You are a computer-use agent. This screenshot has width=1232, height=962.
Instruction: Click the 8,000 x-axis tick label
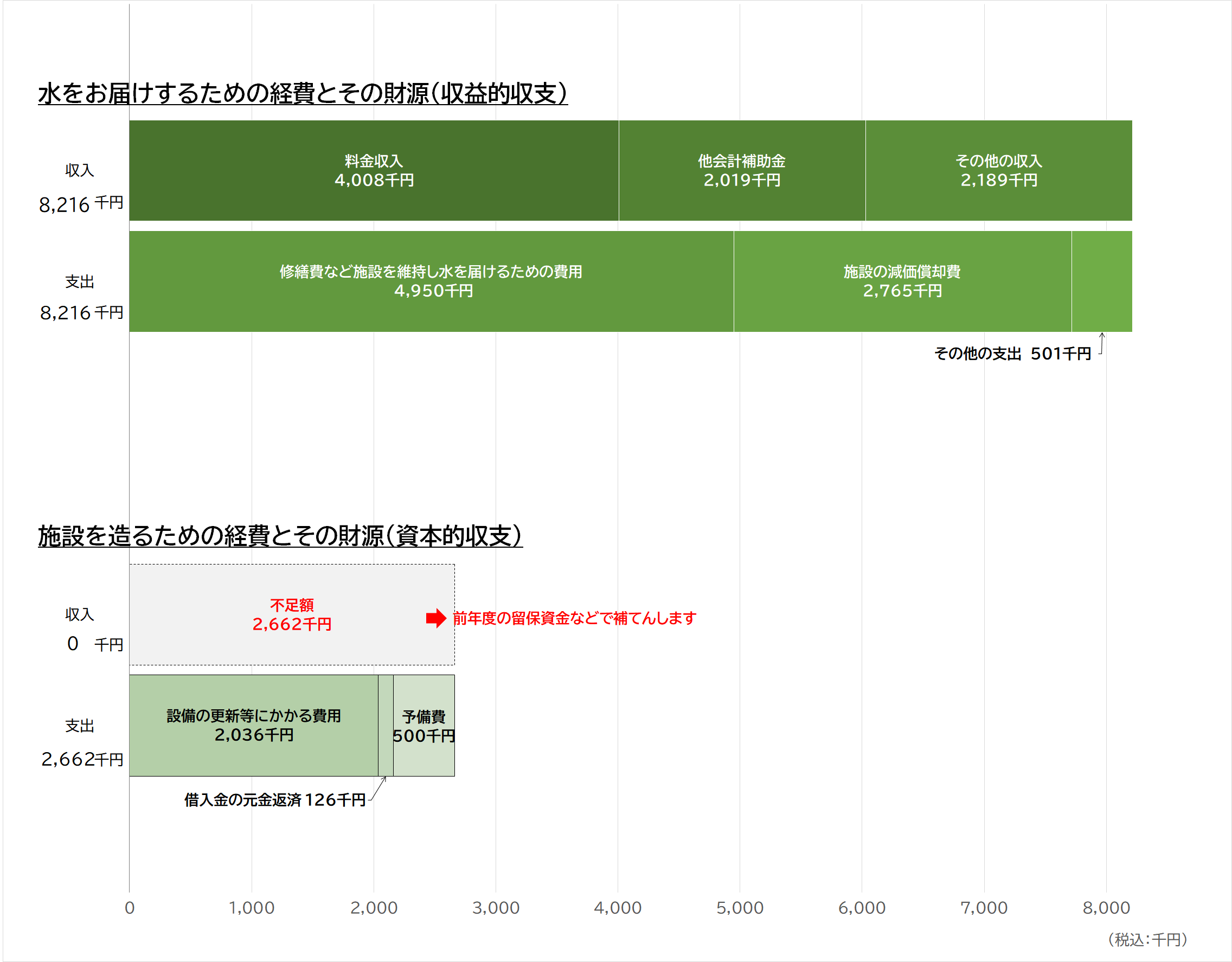coord(1106,907)
